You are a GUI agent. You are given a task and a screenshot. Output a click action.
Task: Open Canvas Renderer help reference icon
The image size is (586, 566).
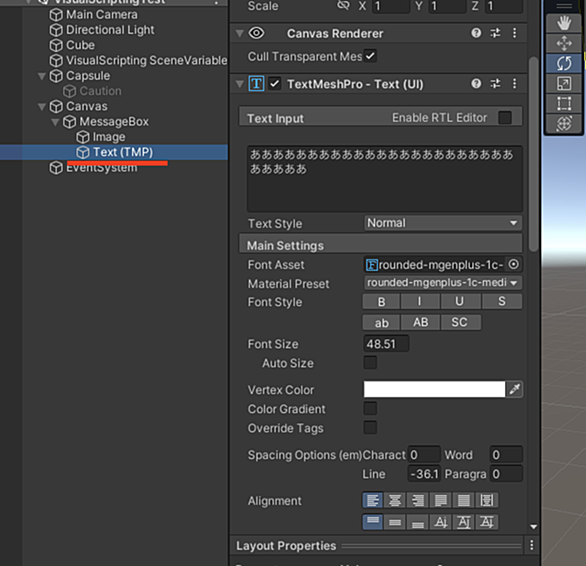click(x=476, y=33)
